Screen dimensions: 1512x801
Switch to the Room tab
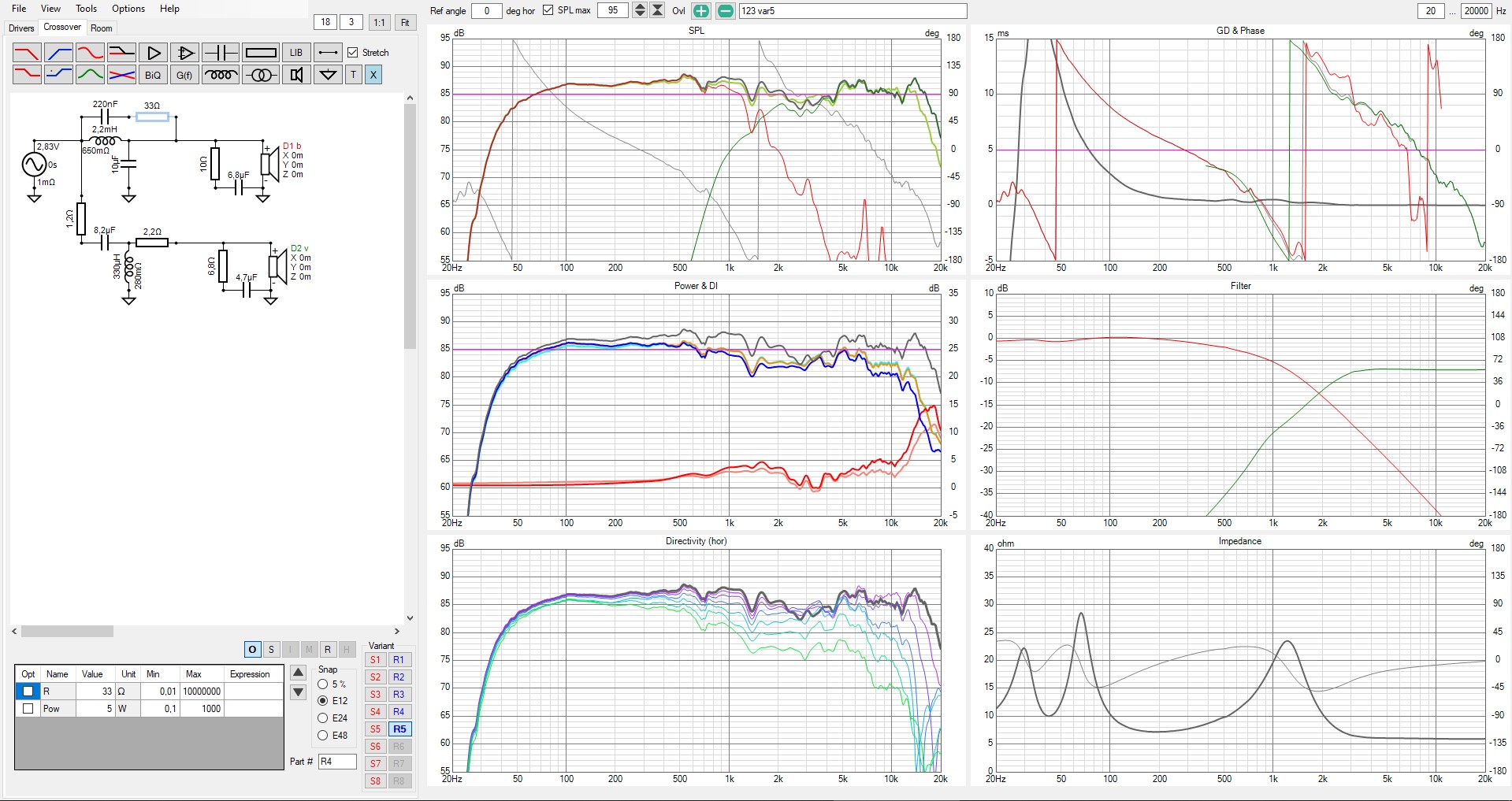102,28
